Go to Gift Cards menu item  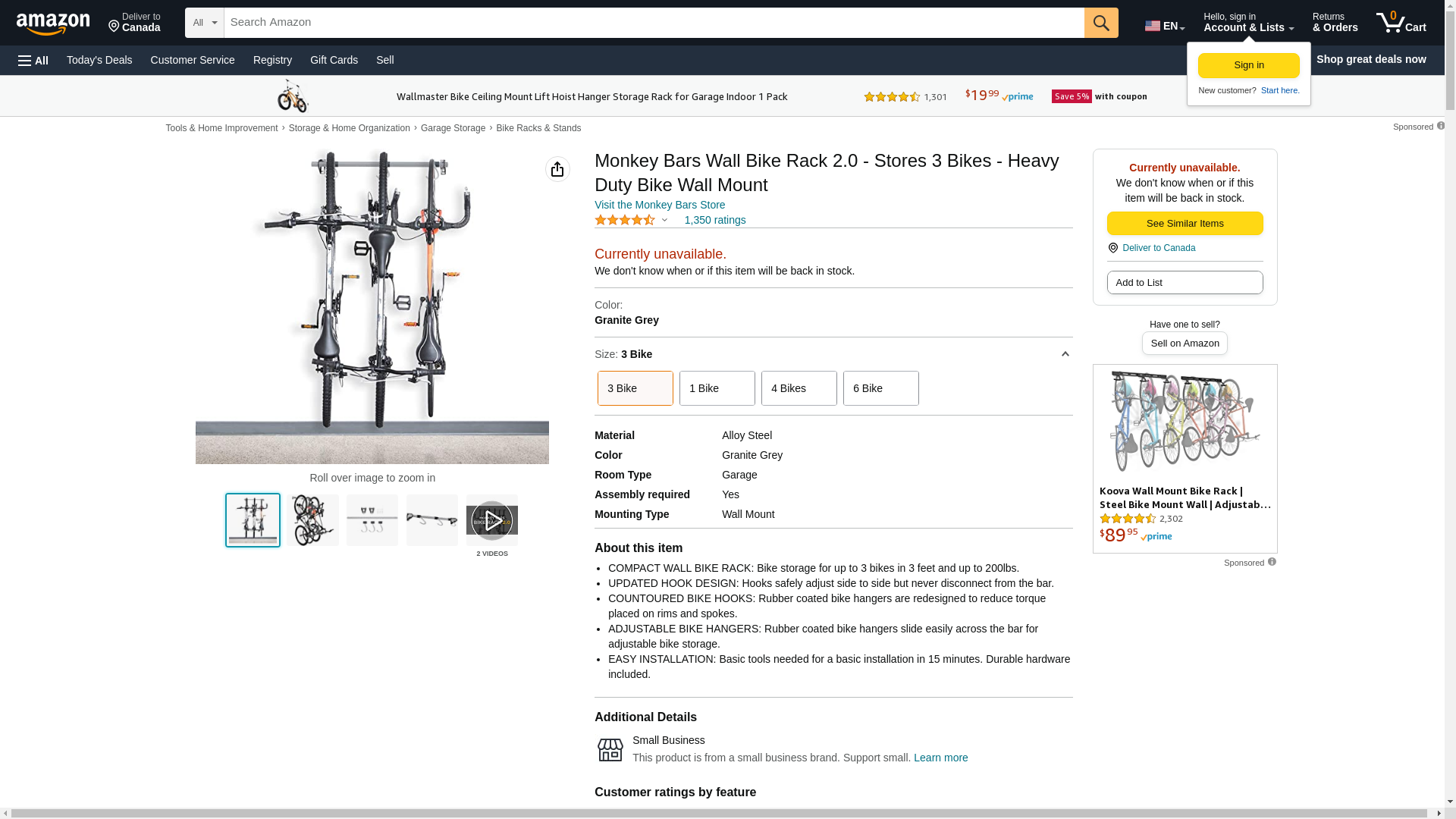pos(334,60)
